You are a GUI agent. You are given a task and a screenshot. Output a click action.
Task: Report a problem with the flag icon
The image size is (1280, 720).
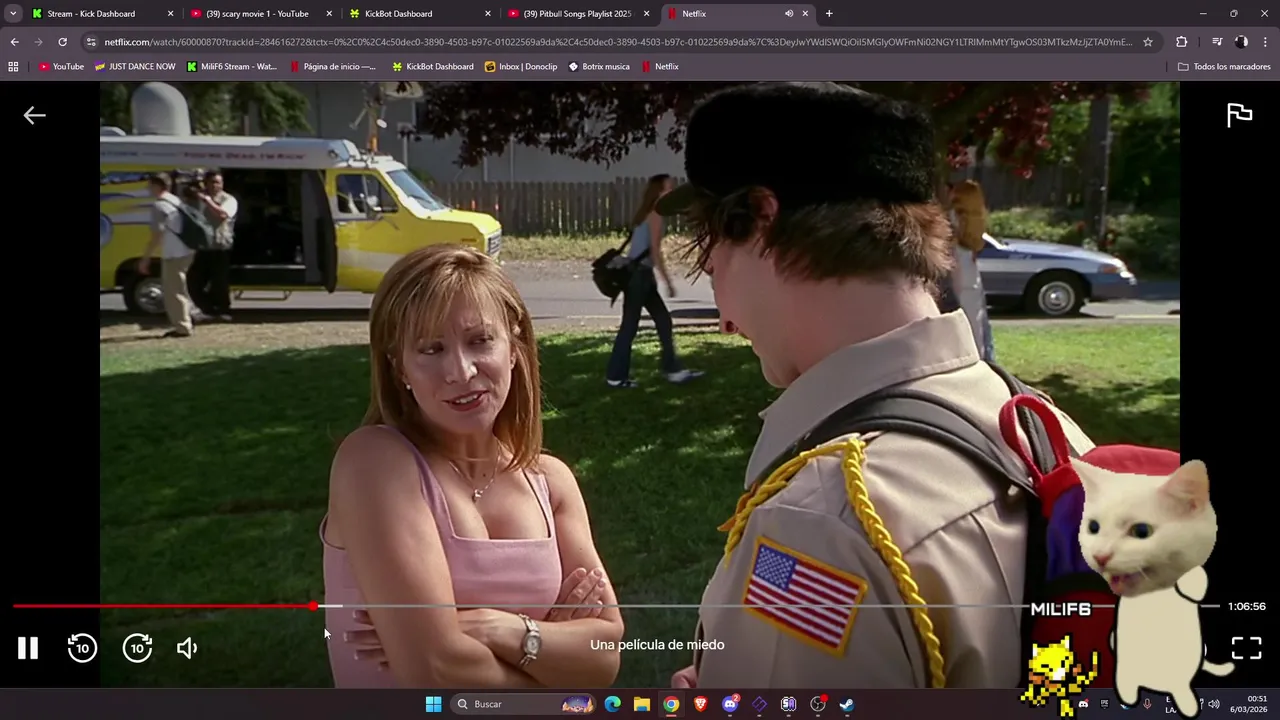(1239, 115)
